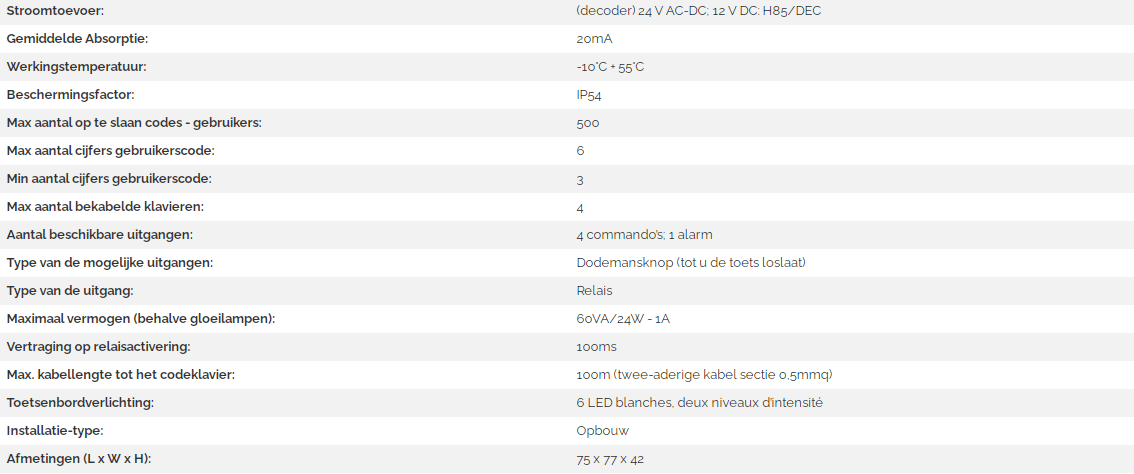1134x474 pixels.
Task: Select Max aantal cijfers gebruikerscode label
Action: point(111,151)
